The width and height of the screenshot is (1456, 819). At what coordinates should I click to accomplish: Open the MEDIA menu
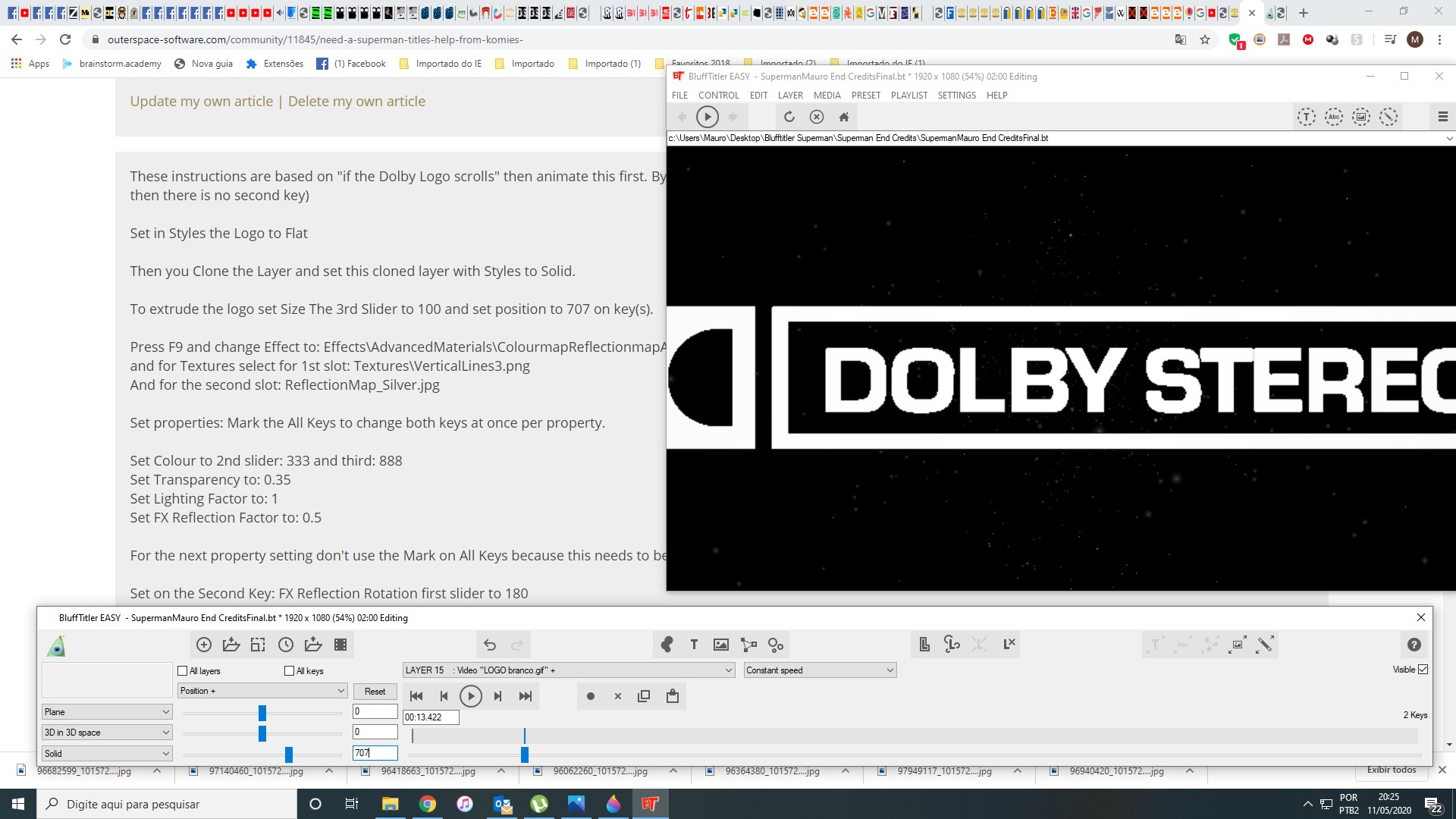[x=827, y=96]
